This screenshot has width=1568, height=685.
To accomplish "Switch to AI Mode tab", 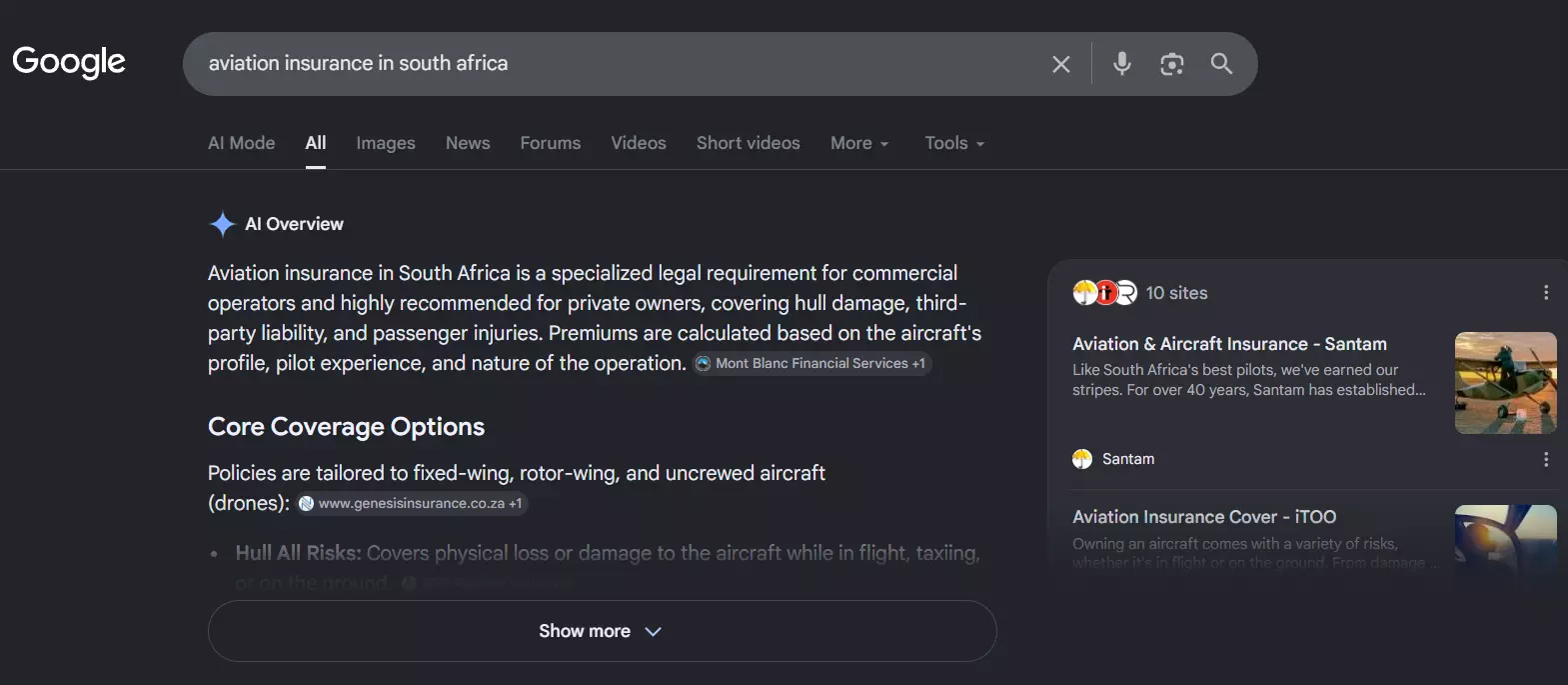I will click(241, 143).
